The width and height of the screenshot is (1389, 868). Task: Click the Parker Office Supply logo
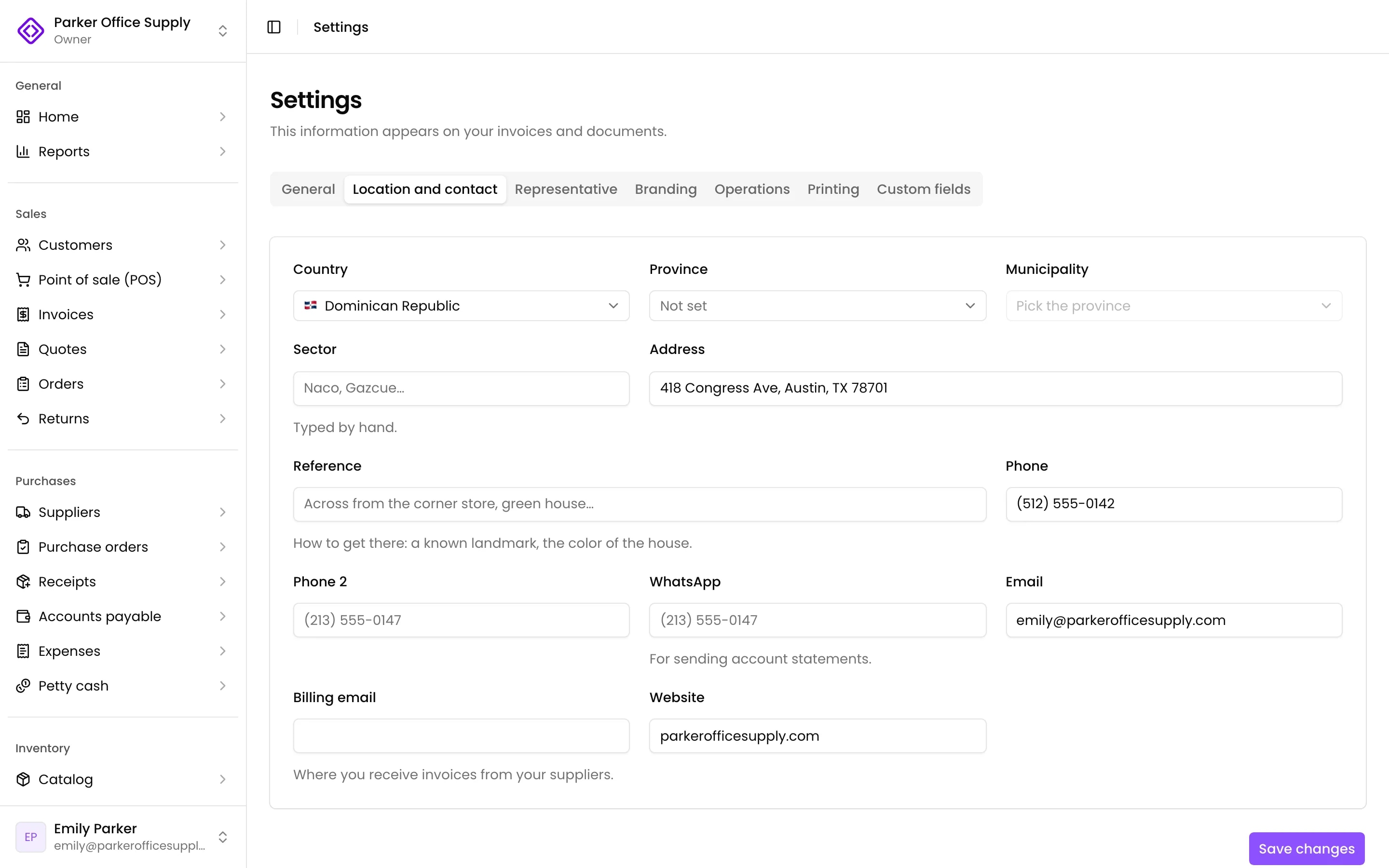tap(30, 30)
